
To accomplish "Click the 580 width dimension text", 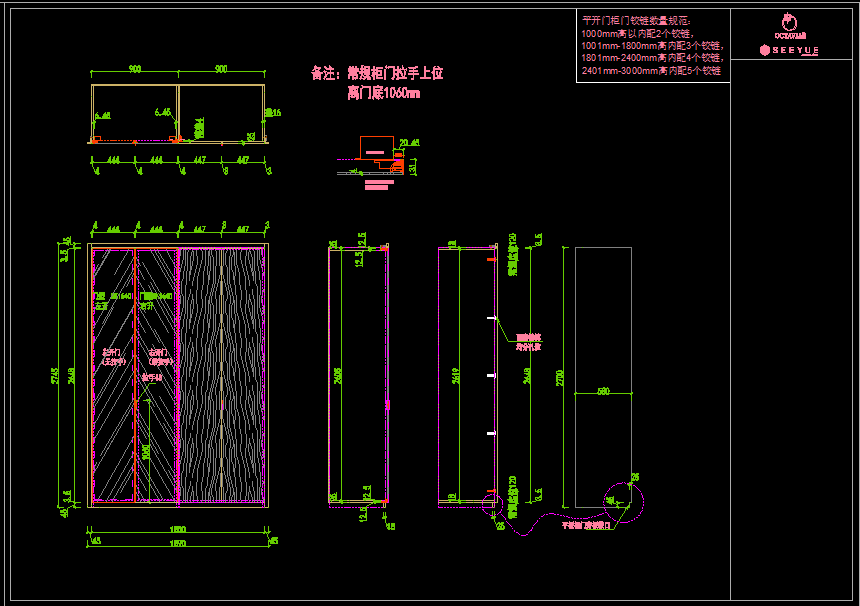I will [603, 392].
